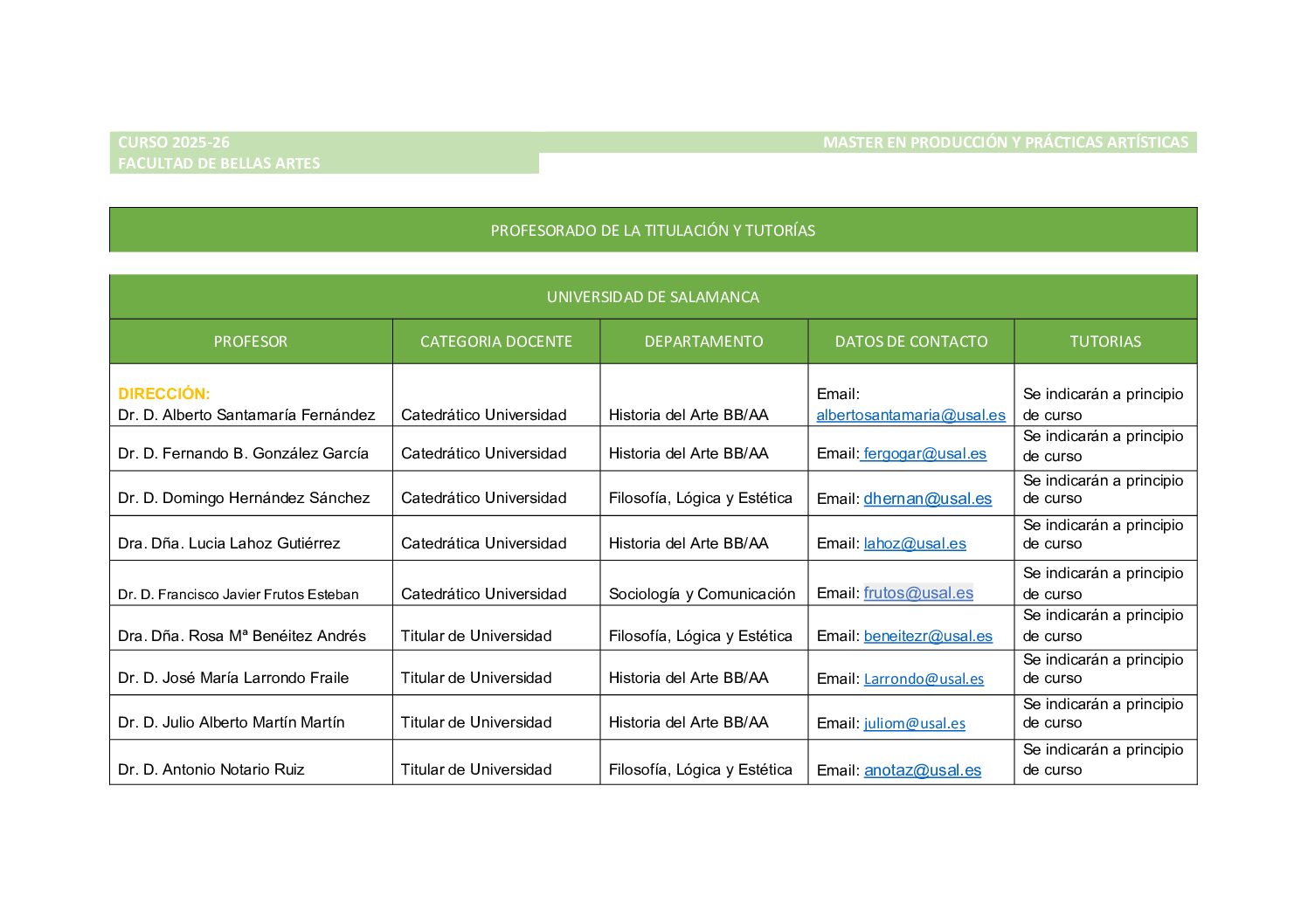
Task: Open the beneitezr@usal.es email link
Action: tap(928, 636)
